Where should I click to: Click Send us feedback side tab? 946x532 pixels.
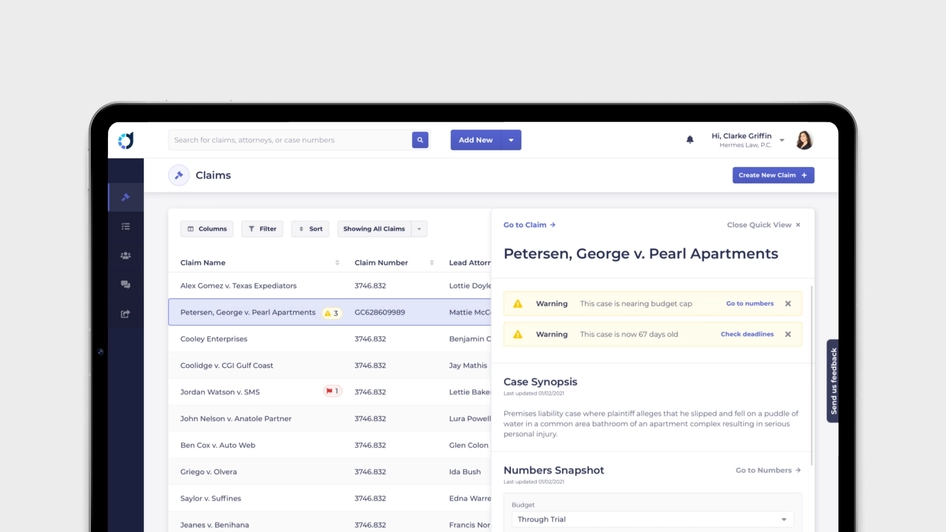click(833, 381)
